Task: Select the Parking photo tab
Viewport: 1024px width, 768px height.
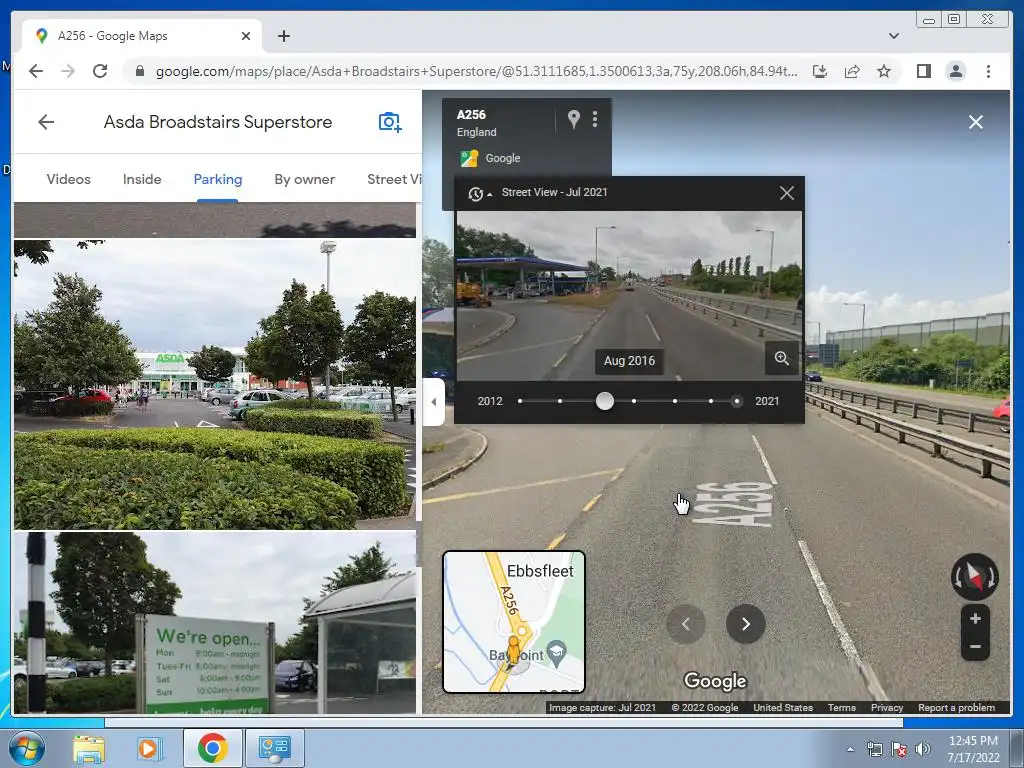Action: (217, 179)
